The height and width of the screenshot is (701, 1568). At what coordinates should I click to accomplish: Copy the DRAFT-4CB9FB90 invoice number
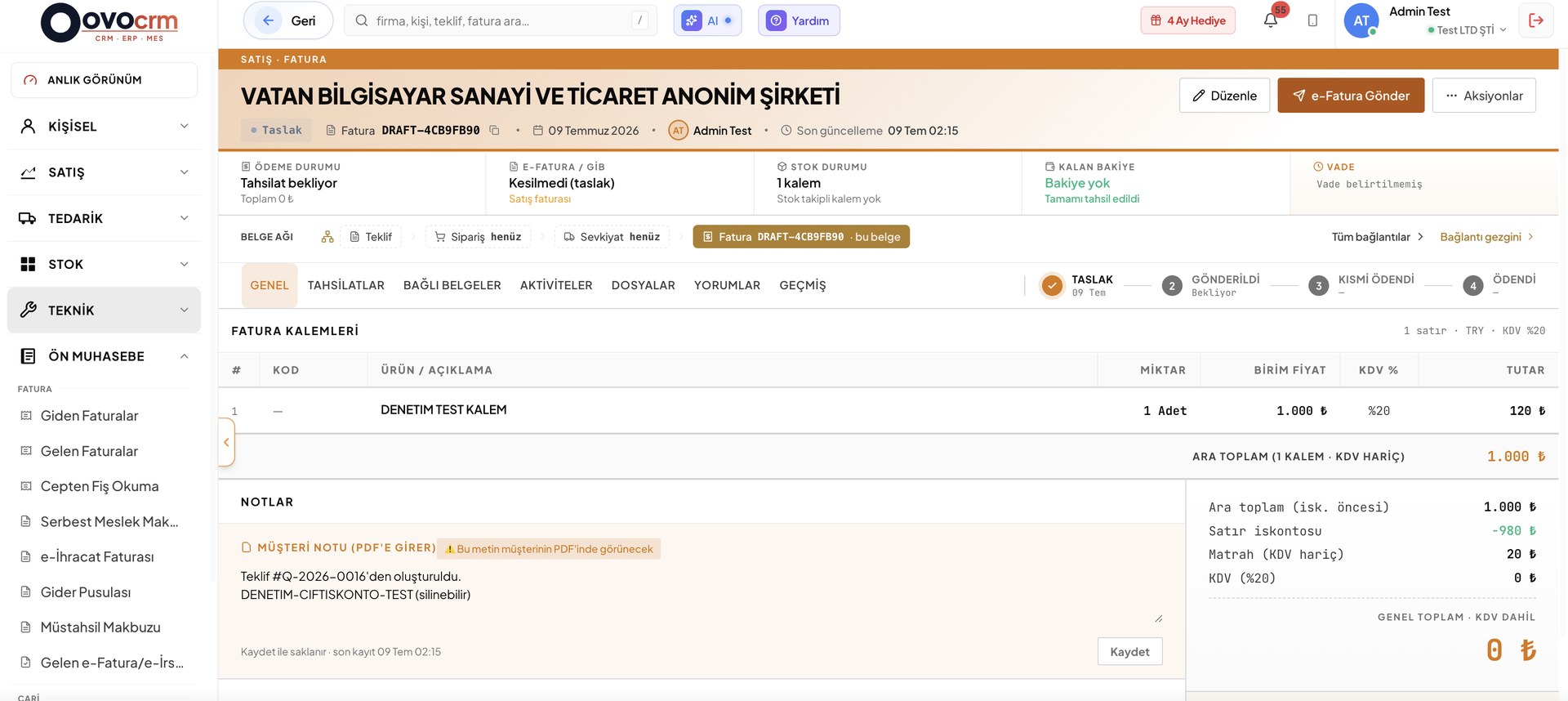click(494, 131)
